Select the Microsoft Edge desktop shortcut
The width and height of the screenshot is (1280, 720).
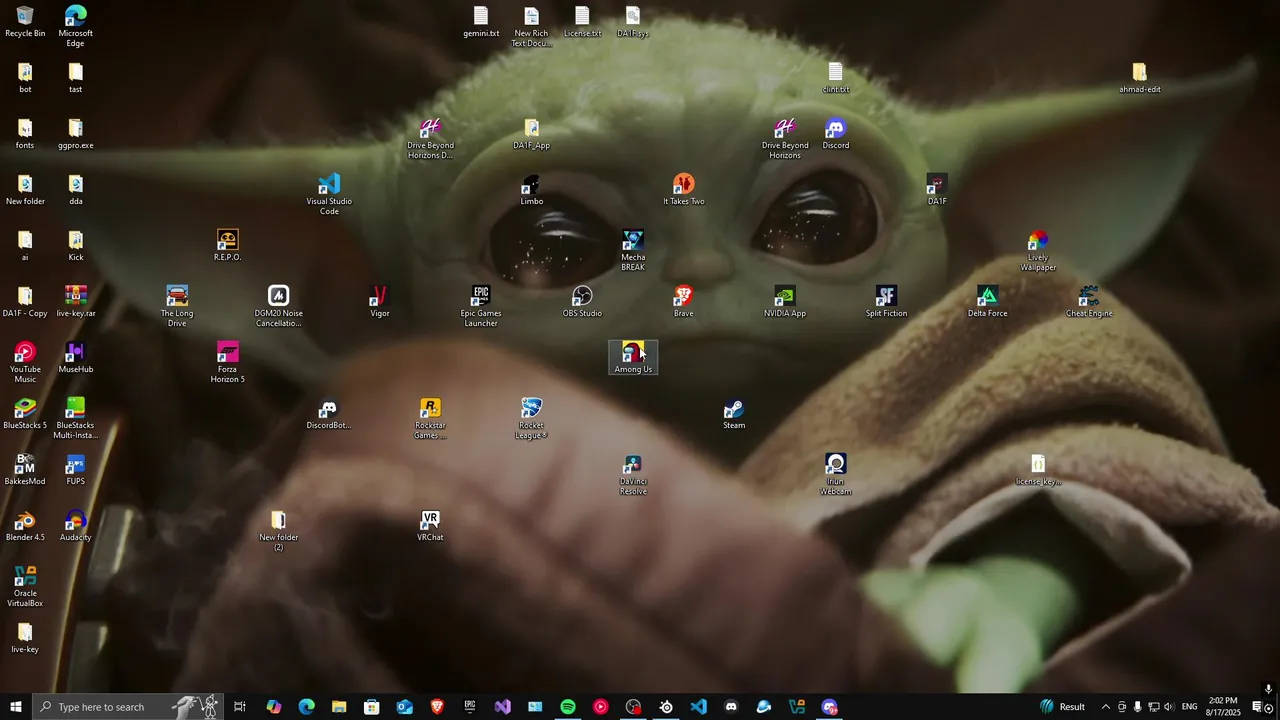pyautogui.click(x=75, y=27)
